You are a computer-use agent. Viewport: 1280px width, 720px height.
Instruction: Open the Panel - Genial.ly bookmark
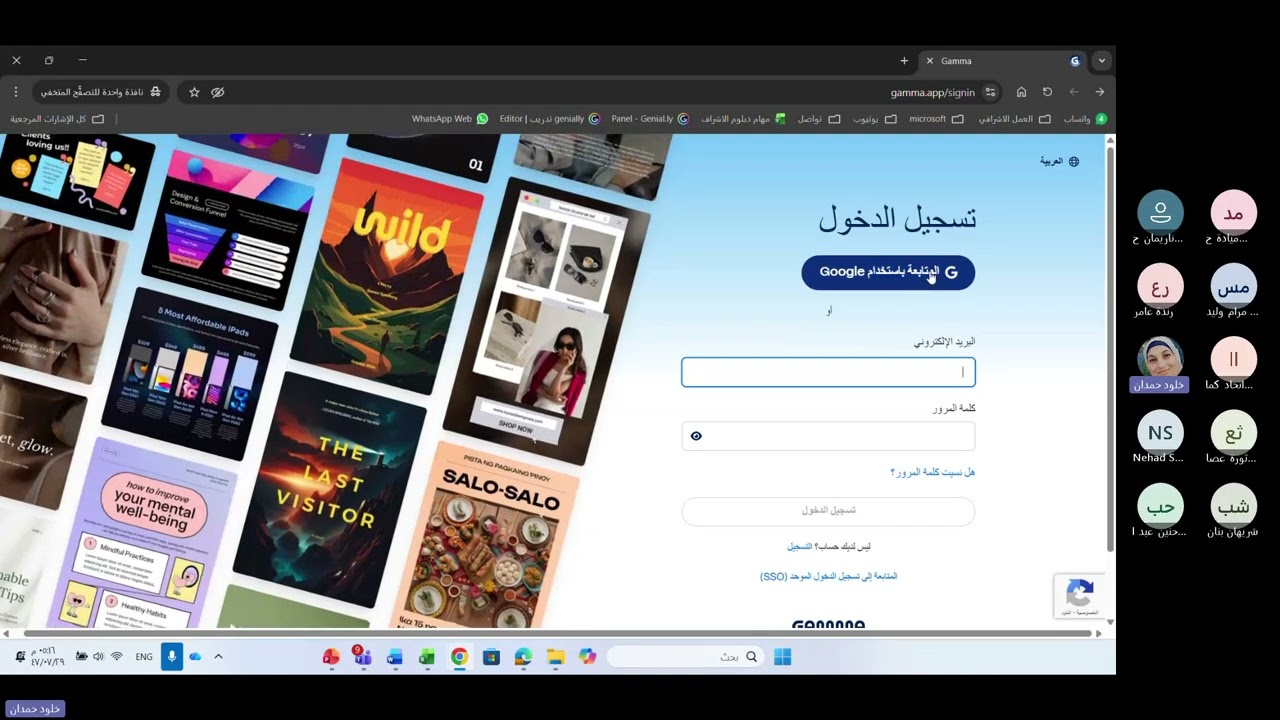point(650,119)
